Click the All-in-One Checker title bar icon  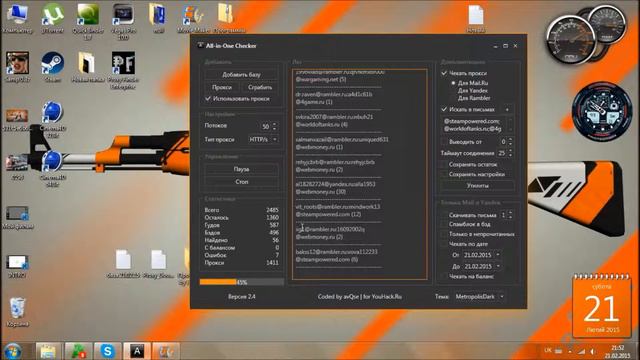(200, 45)
